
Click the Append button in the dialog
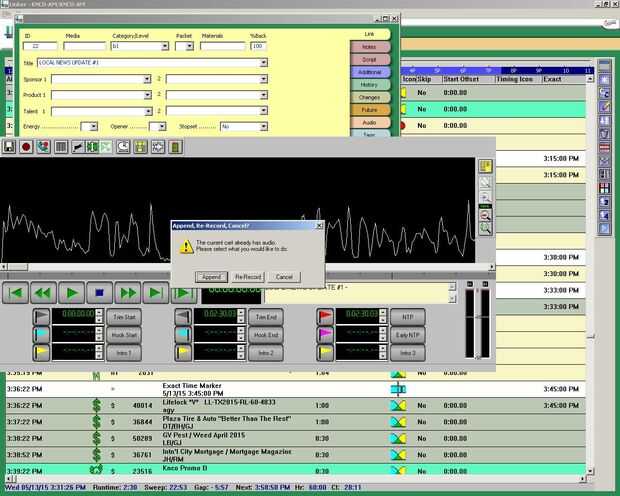click(212, 276)
